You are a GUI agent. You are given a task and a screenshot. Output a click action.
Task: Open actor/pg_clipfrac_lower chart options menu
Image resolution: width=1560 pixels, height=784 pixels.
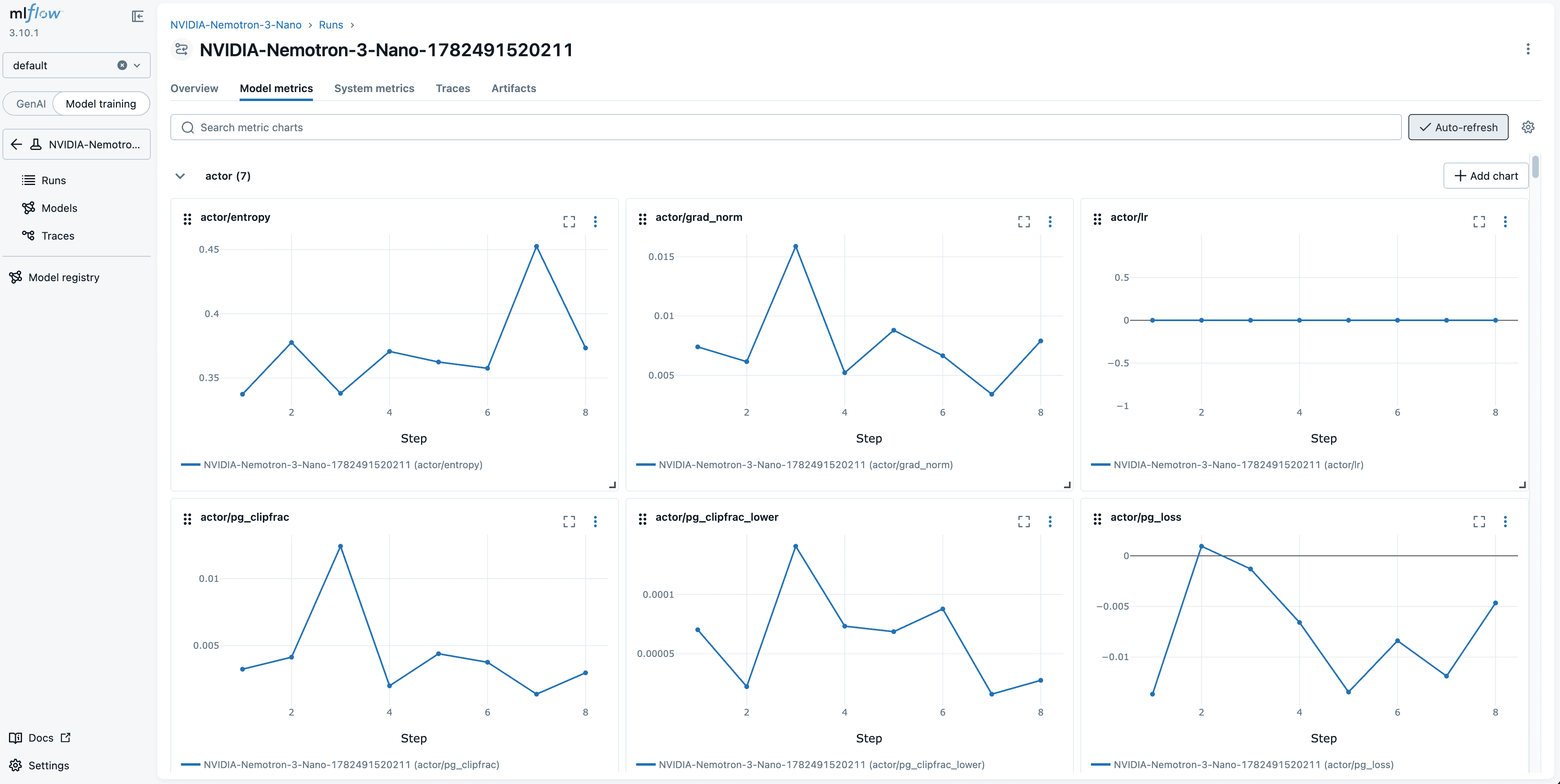pyautogui.click(x=1050, y=521)
